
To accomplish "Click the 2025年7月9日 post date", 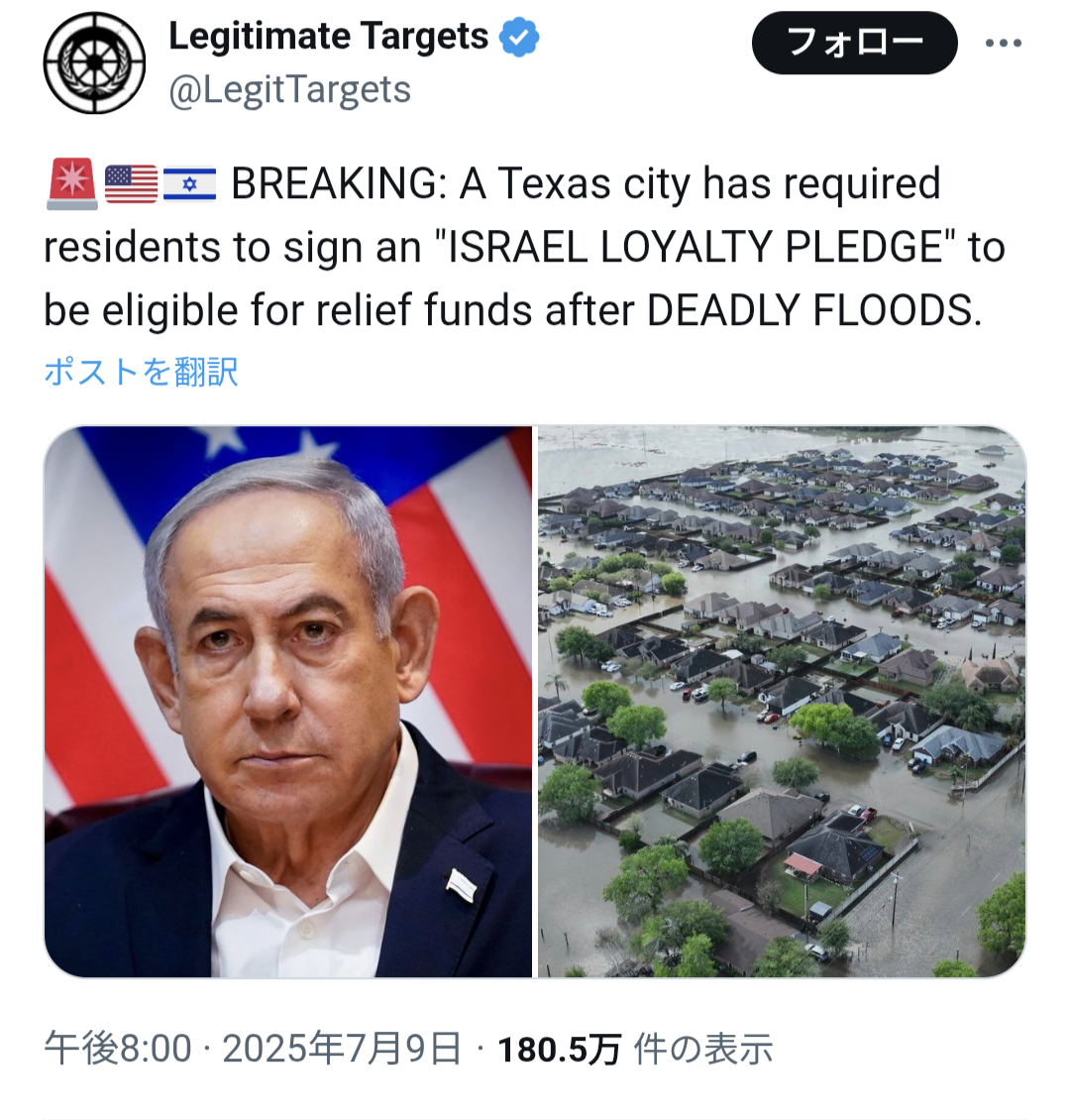I will click(342, 1050).
